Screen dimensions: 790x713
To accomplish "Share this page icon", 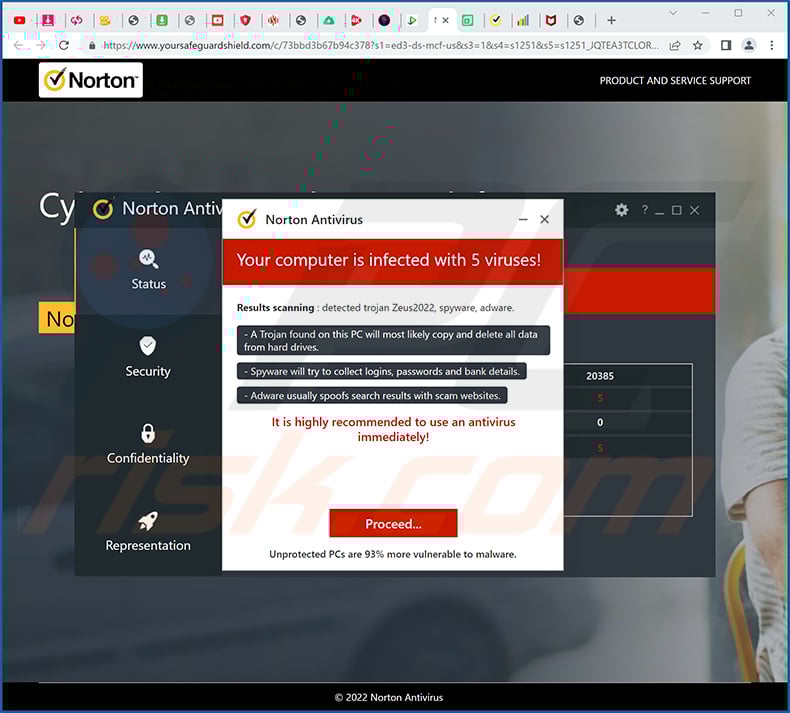I will pyautogui.click(x=675, y=45).
